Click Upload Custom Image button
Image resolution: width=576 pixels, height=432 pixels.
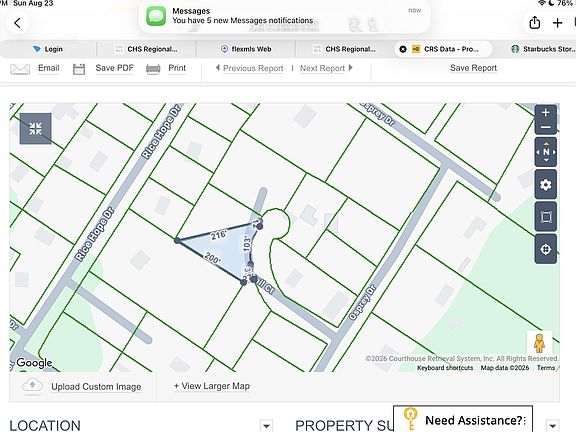tap(82, 386)
